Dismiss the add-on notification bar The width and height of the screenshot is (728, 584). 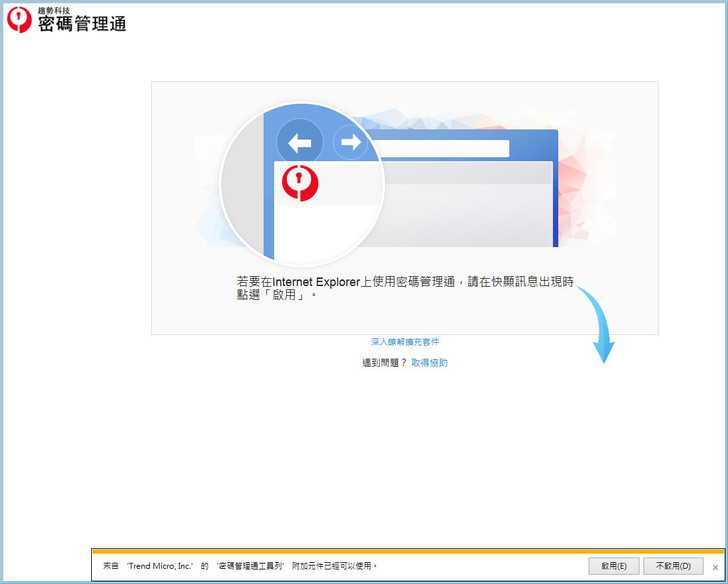coord(715,567)
